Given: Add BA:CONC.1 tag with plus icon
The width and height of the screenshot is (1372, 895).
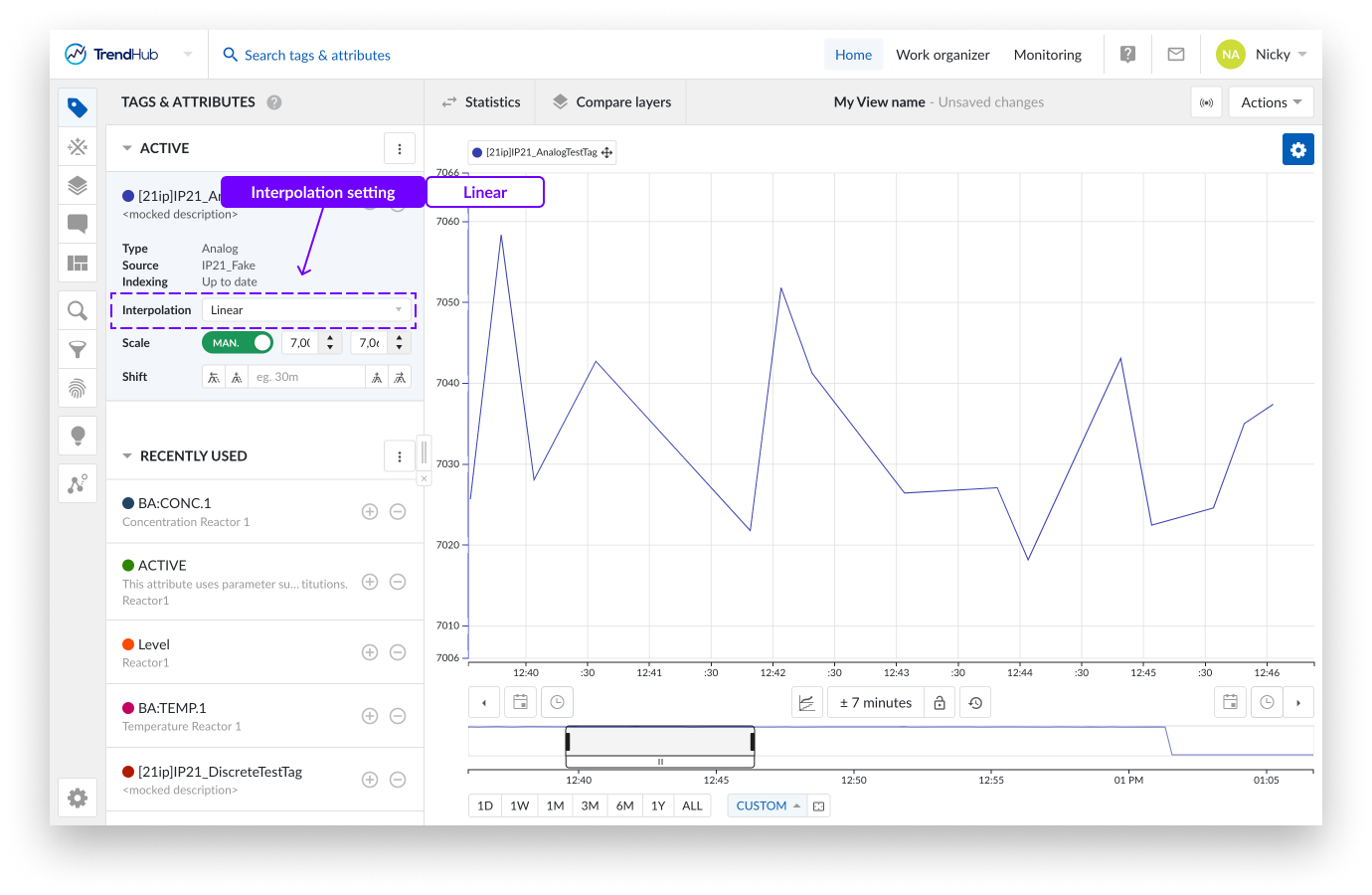Looking at the screenshot, I should pos(370,512).
